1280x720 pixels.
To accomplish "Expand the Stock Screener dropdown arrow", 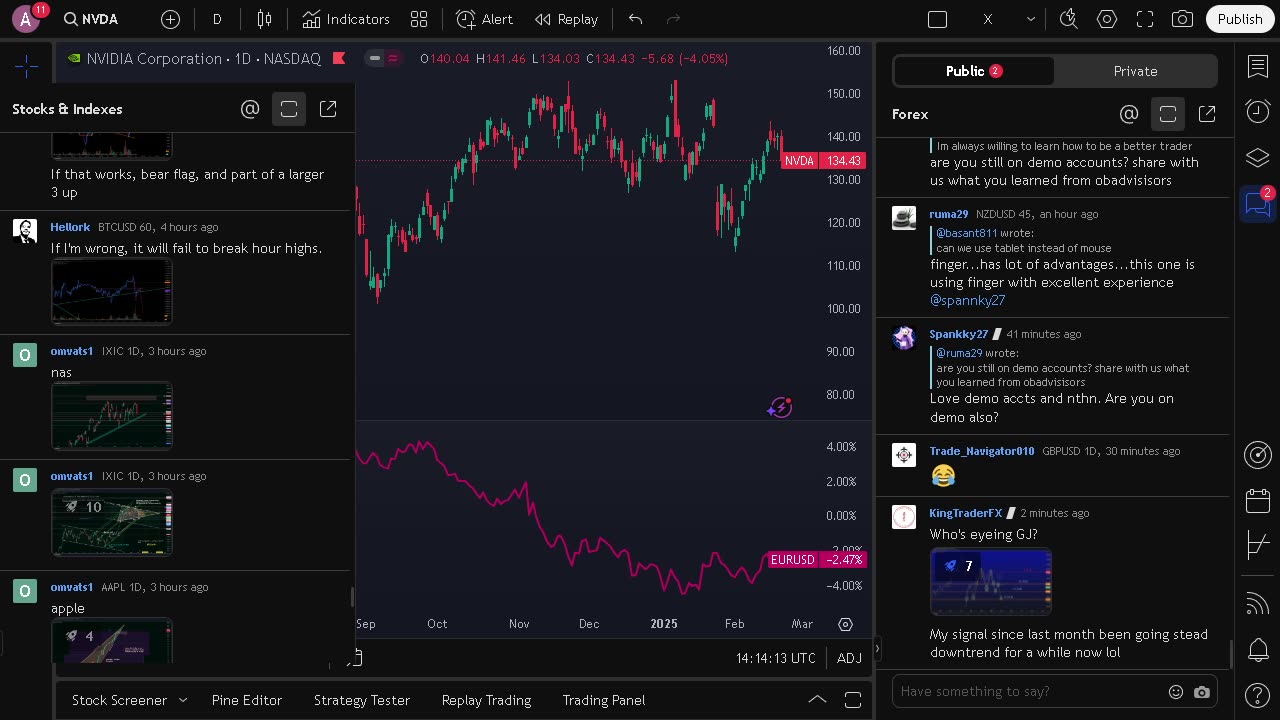I will click(x=183, y=700).
